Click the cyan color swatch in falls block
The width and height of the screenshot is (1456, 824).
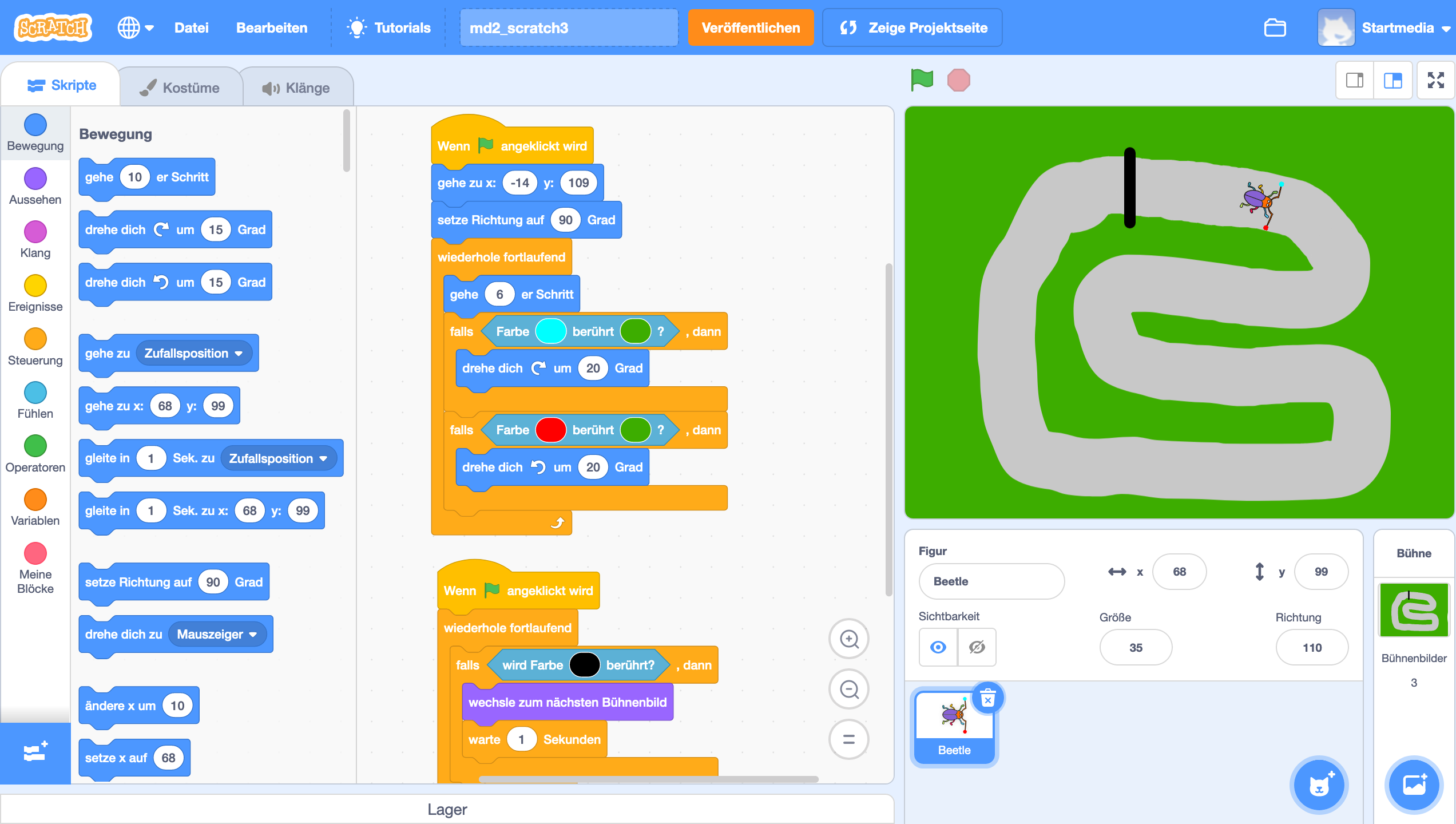550,331
